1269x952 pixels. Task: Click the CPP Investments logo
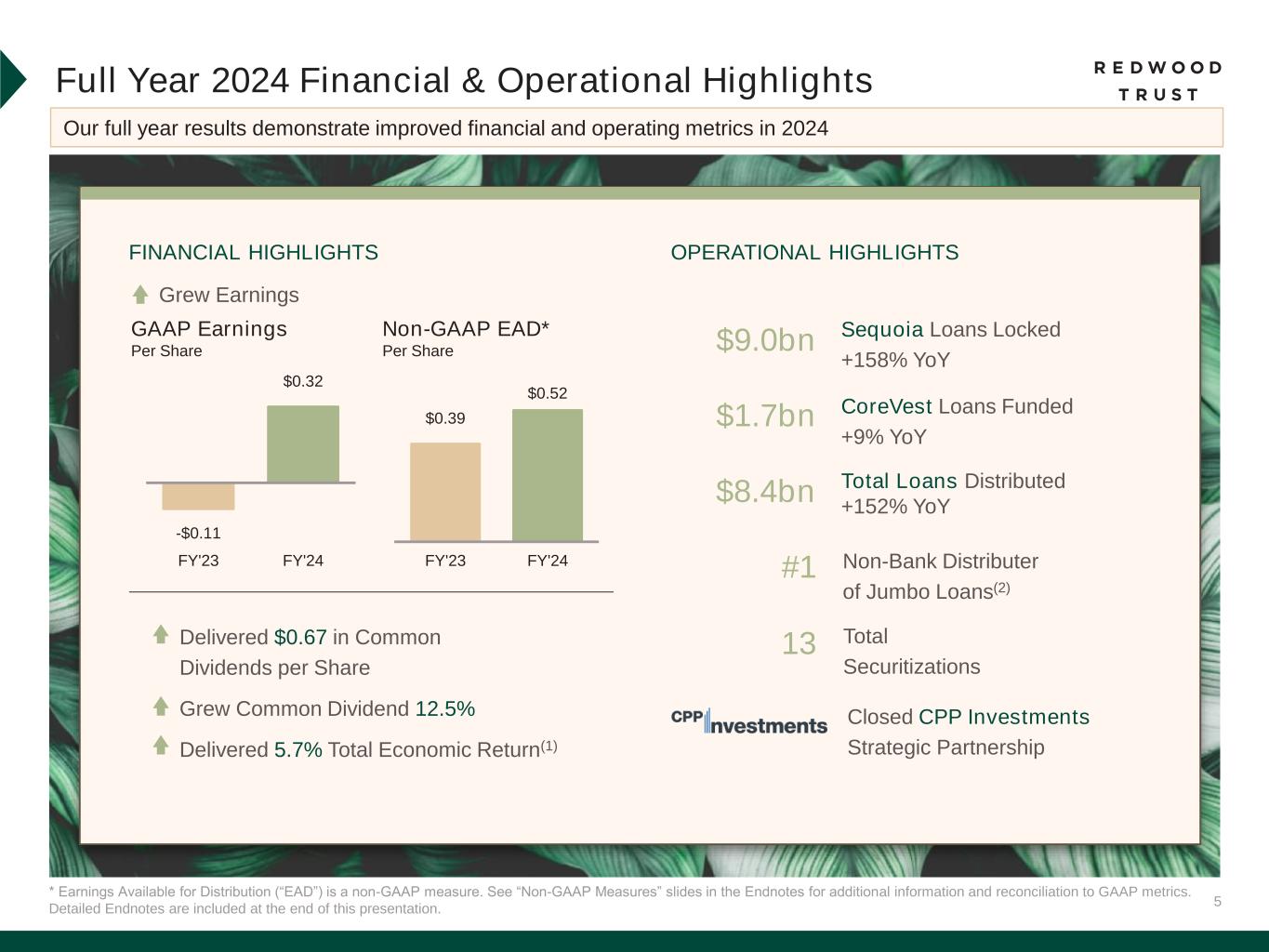tap(748, 721)
